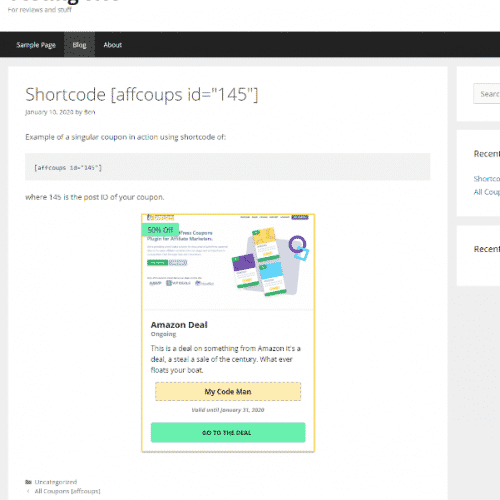Click the Ongoing status text

(x=163, y=334)
